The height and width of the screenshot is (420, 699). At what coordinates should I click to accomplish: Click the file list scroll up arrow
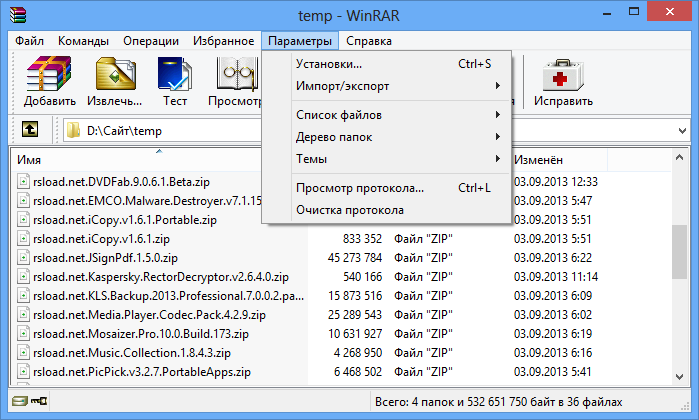[679, 157]
